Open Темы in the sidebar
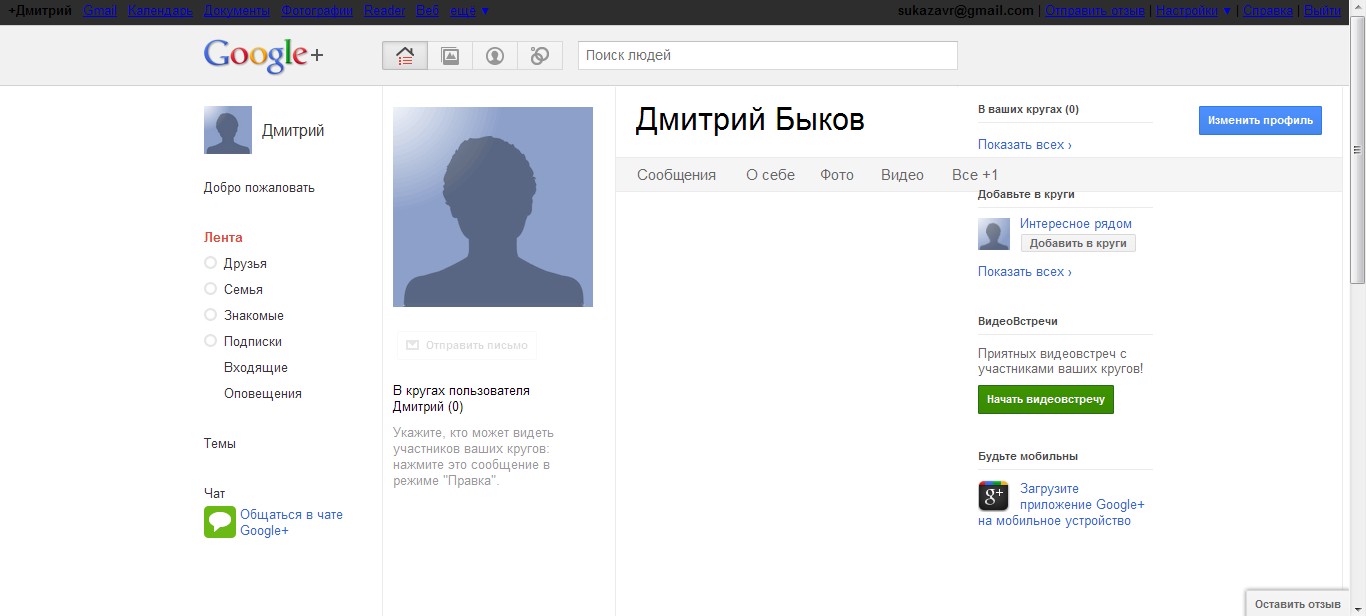The image size is (1366, 616). point(220,443)
